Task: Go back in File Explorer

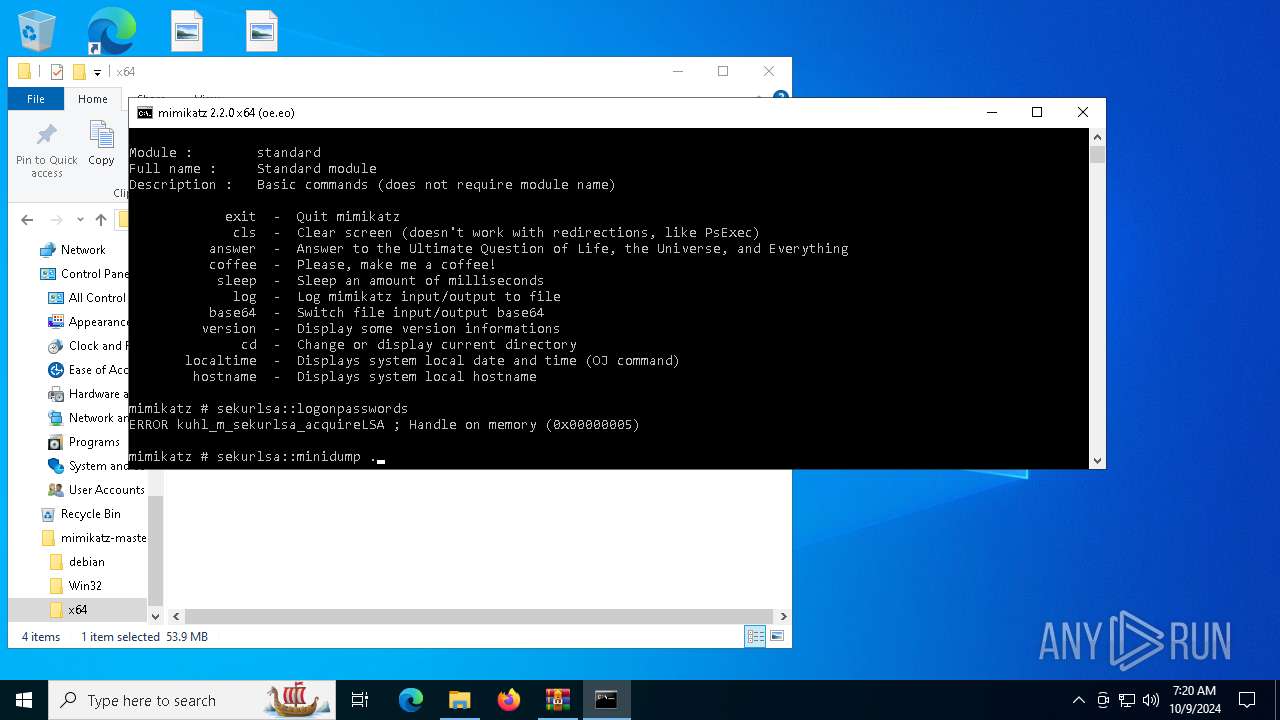Action: click(27, 220)
